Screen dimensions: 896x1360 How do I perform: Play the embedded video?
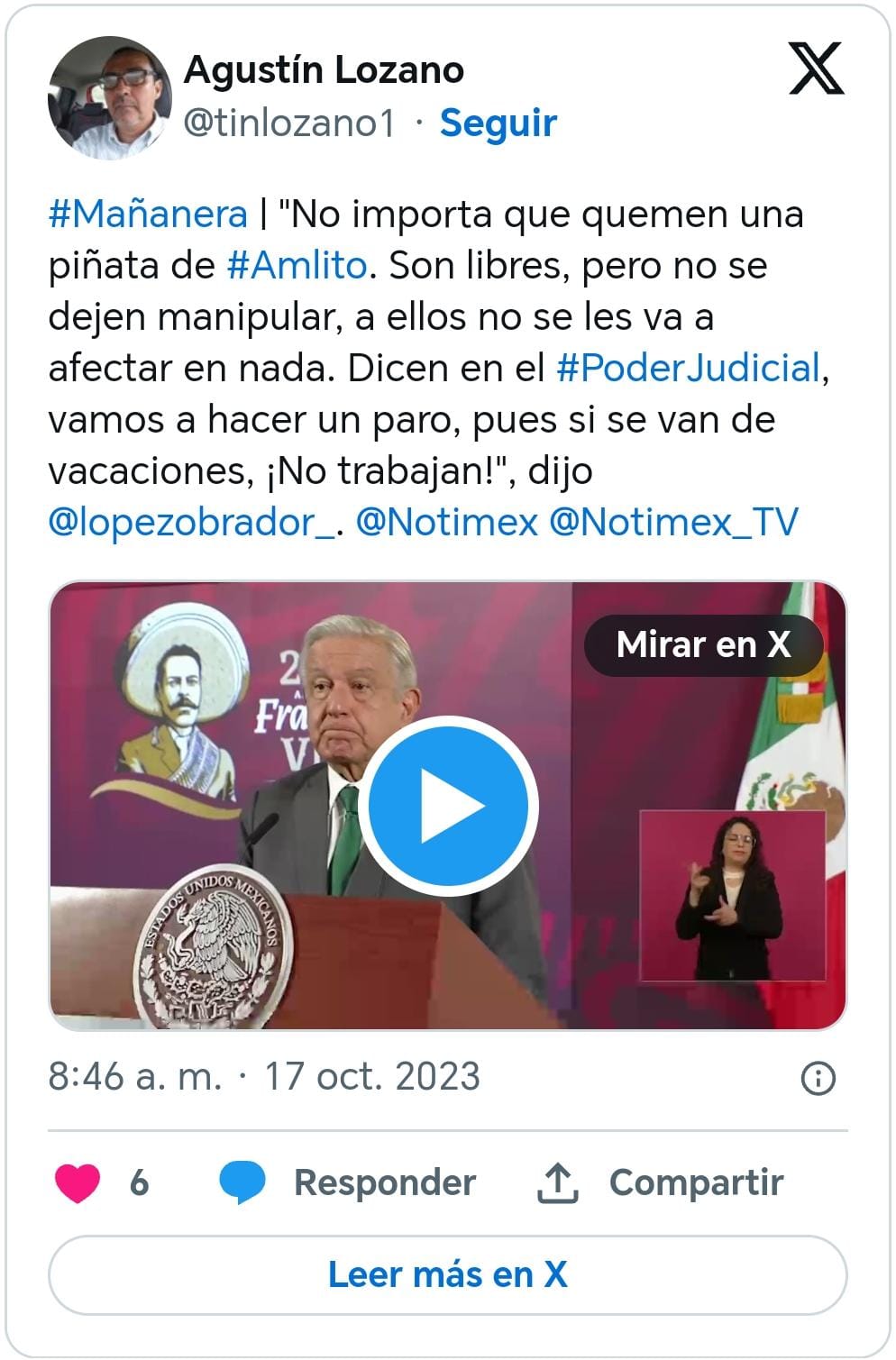[448, 806]
